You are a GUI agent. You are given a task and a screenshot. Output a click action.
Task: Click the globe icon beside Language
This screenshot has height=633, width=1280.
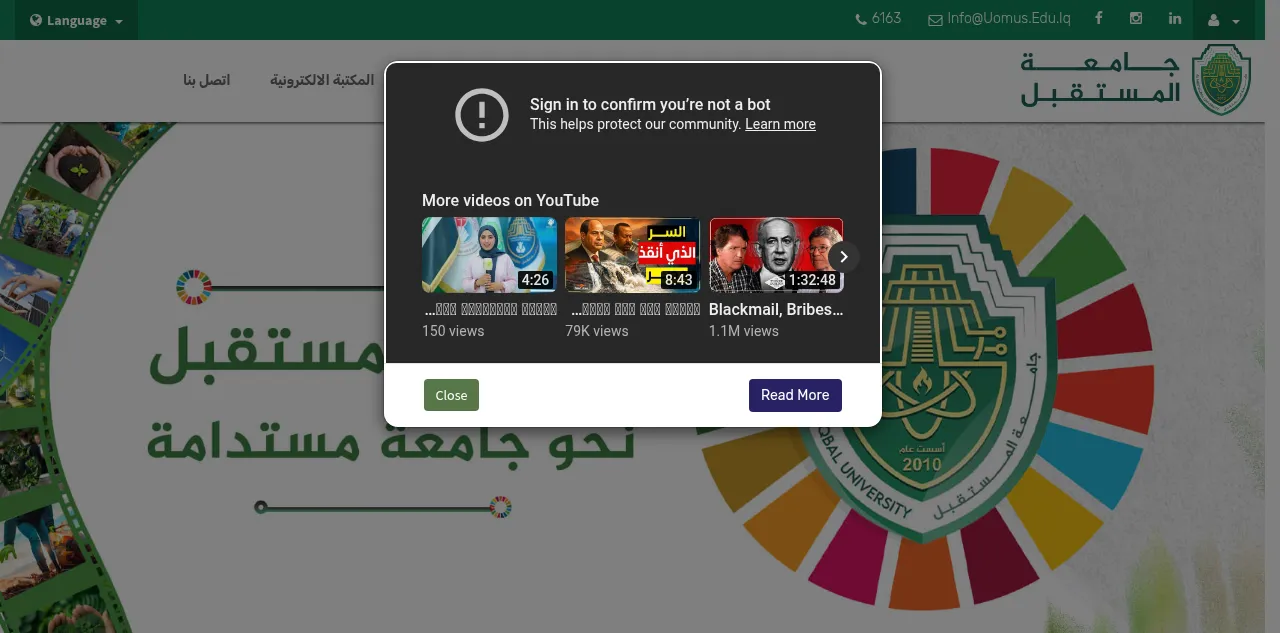[36, 20]
